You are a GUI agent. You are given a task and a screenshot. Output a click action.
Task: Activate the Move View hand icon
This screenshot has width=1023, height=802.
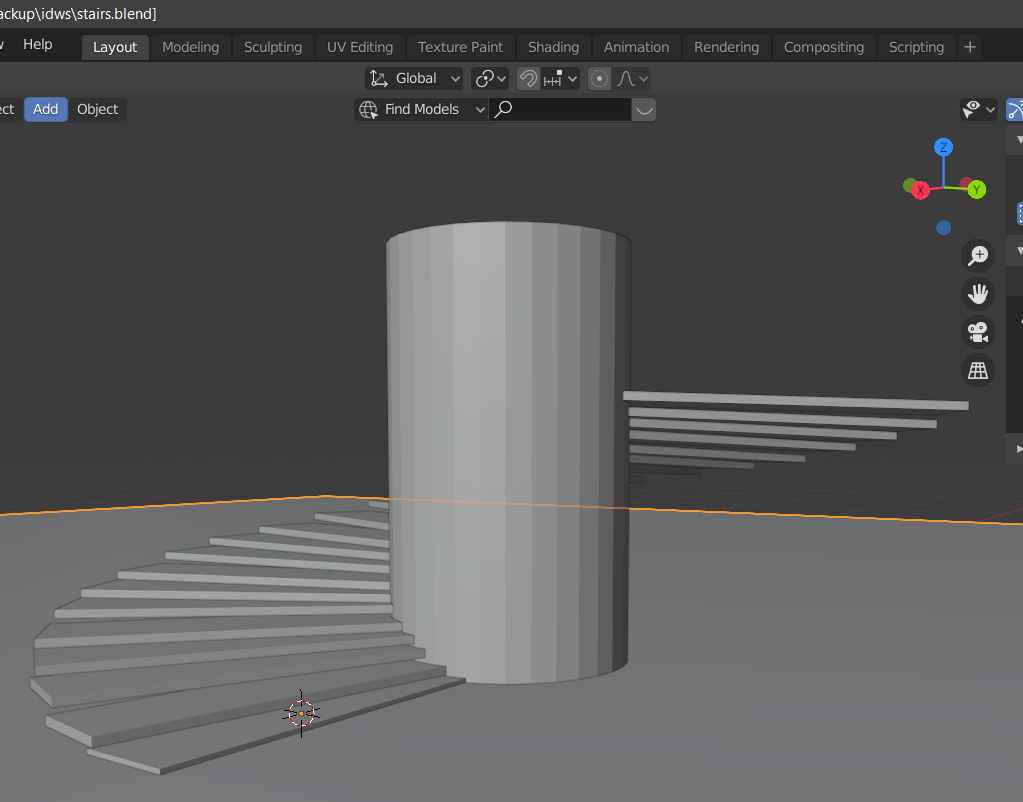click(977, 293)
